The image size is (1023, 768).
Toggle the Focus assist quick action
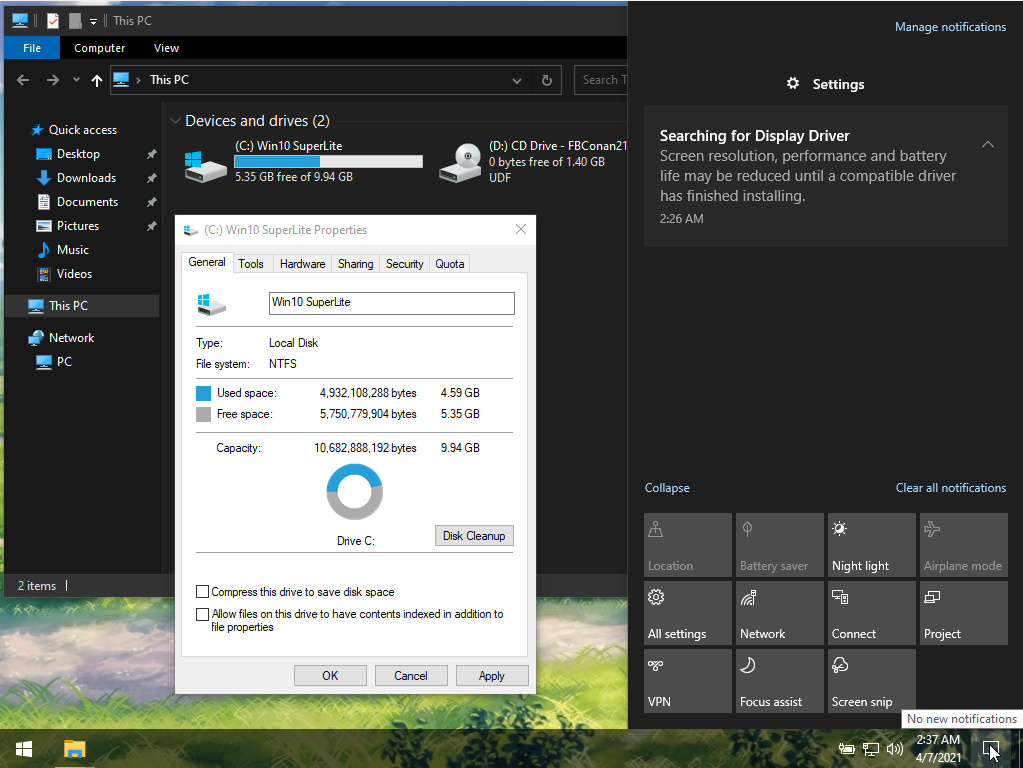780,681
